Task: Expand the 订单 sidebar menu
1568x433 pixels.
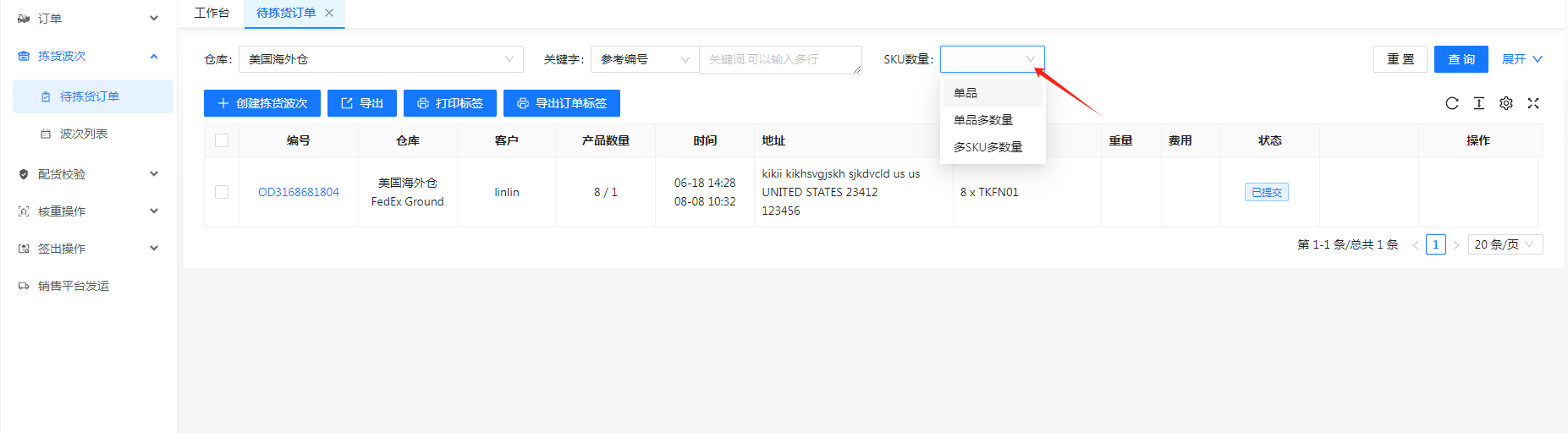Action: click(x=89, y=18)
